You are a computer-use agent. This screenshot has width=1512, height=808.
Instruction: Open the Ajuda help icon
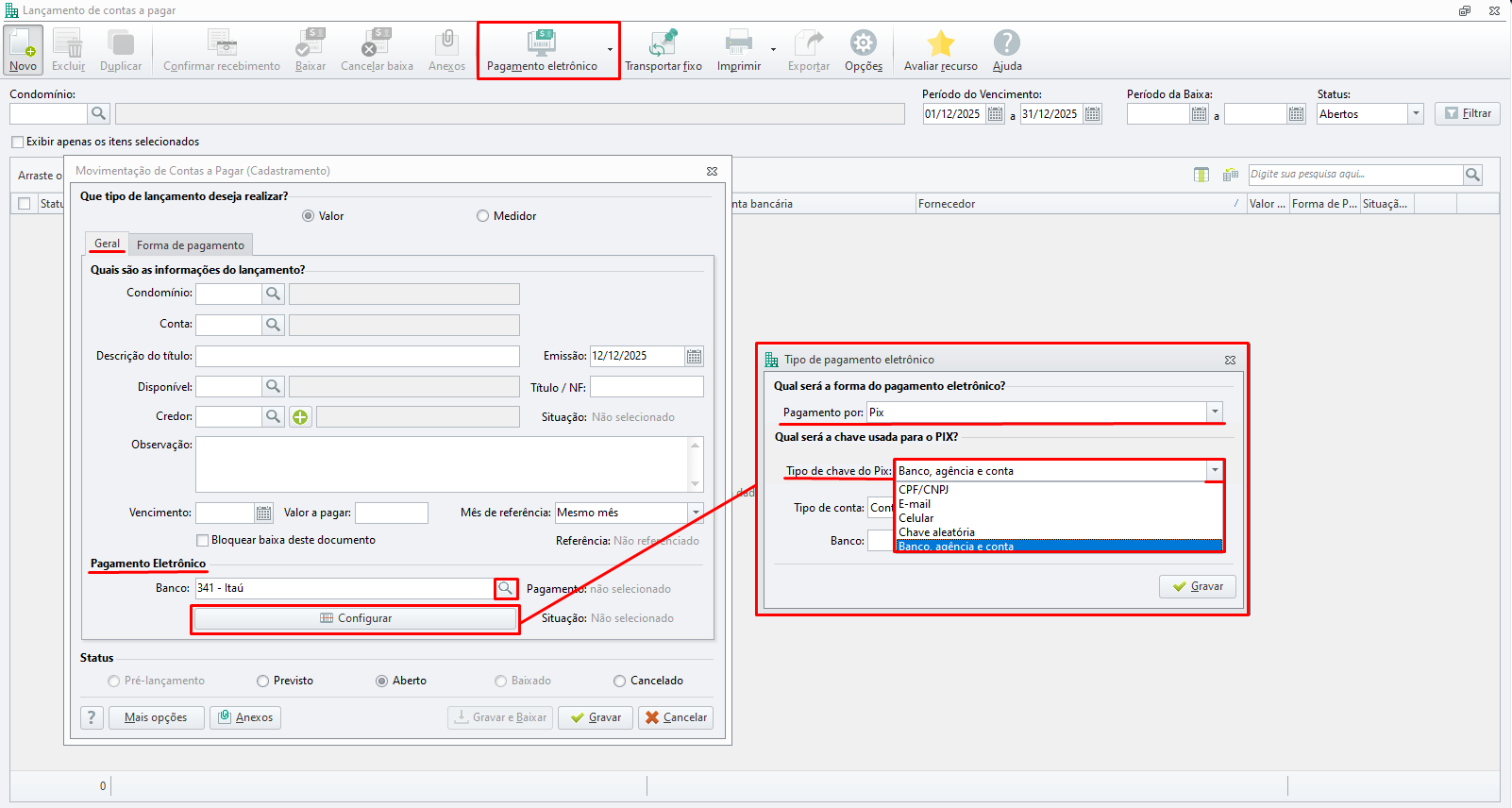pyautogui.click(x=1006, y=44)
